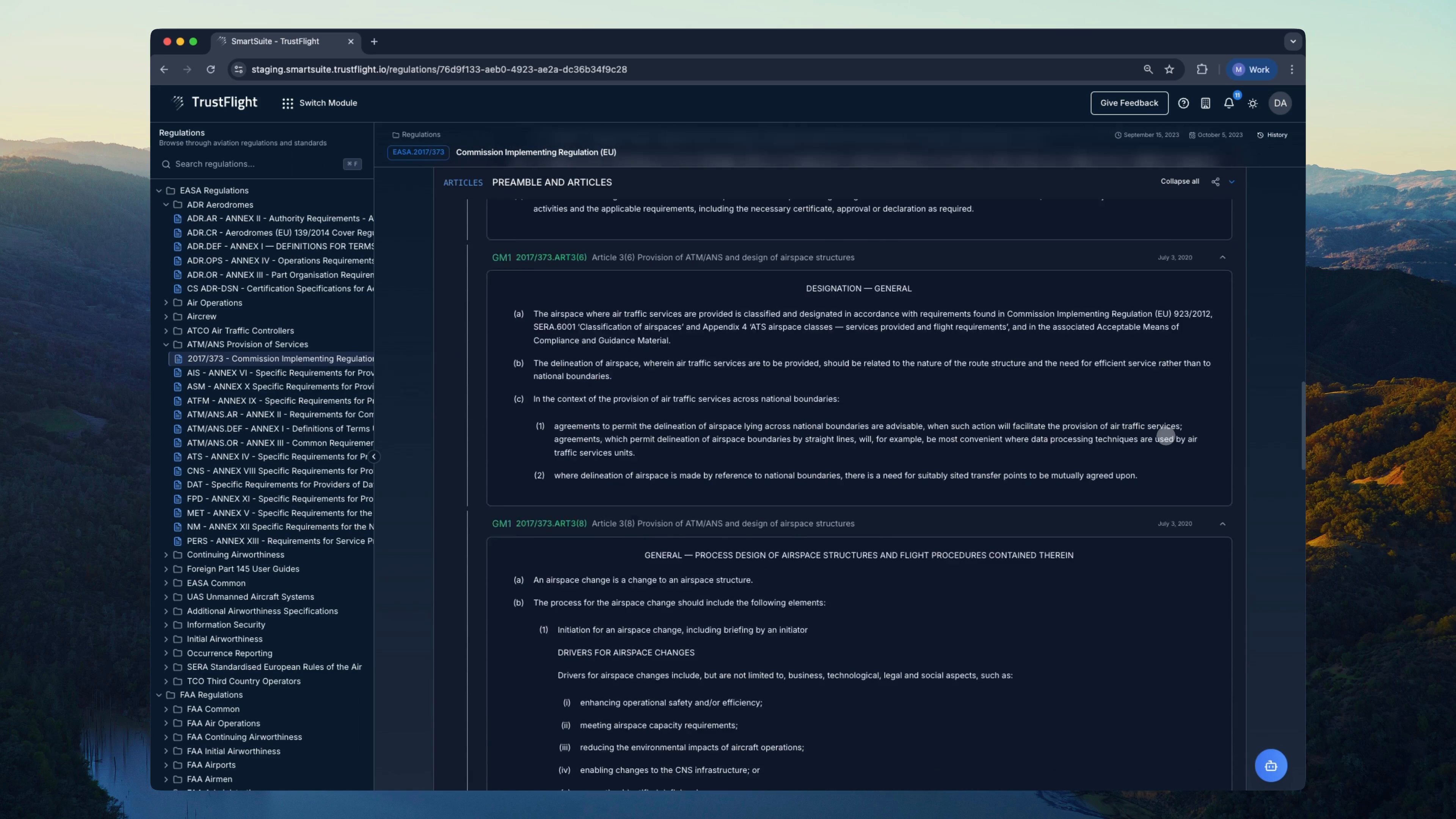Screen dimensions: 1456x819
Task: Open the chatbot assistant floating button
Action: (x=1271, y=765)
